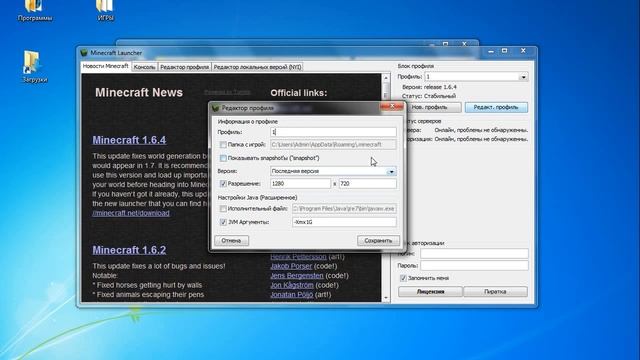This screenshot has width=640, height=360.
Task: Click the news scrollbar up arrow
Action: tap(386, 78)
